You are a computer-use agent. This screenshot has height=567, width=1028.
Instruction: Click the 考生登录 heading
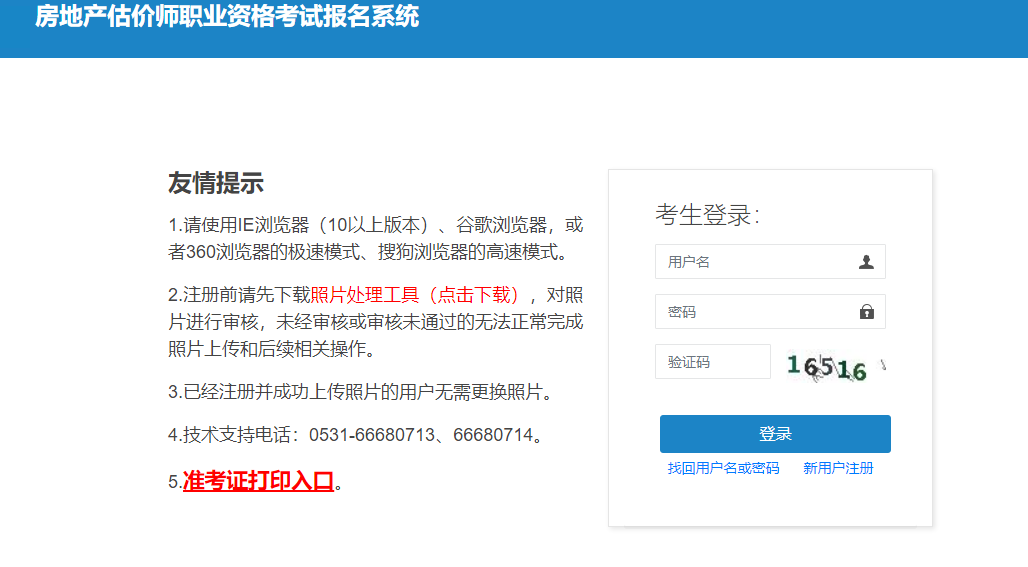(x=707, y=215)
